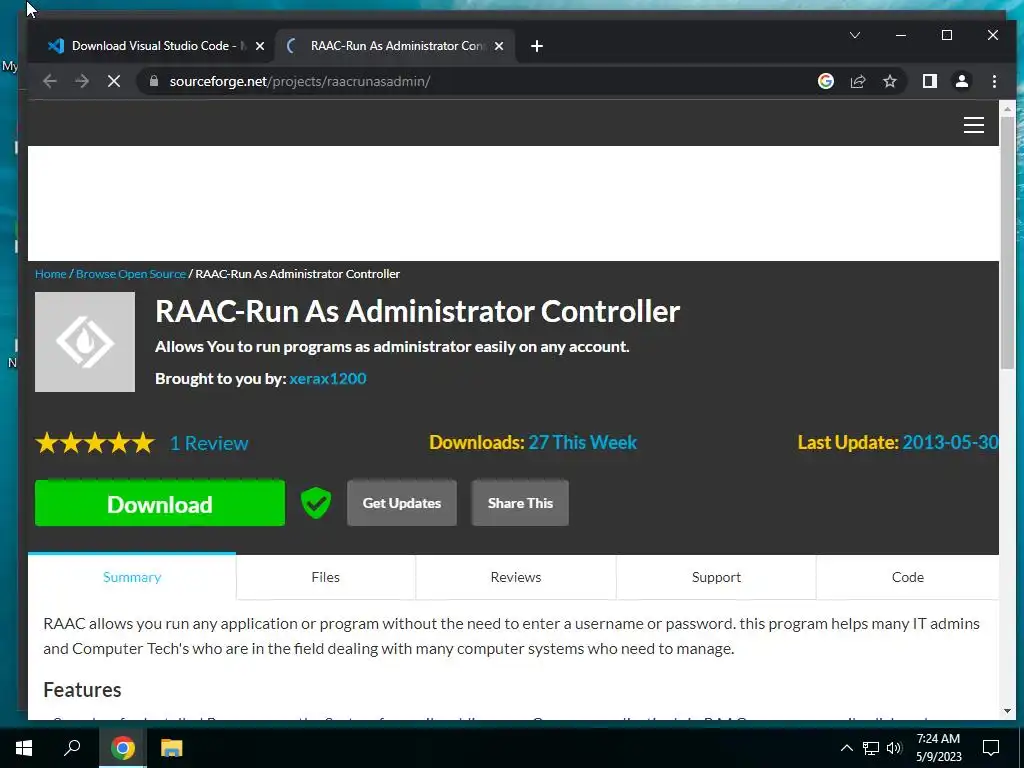Show hidden system tray icons
Viewport: 1024px width, 768px height.
click(x=846, y=748)
